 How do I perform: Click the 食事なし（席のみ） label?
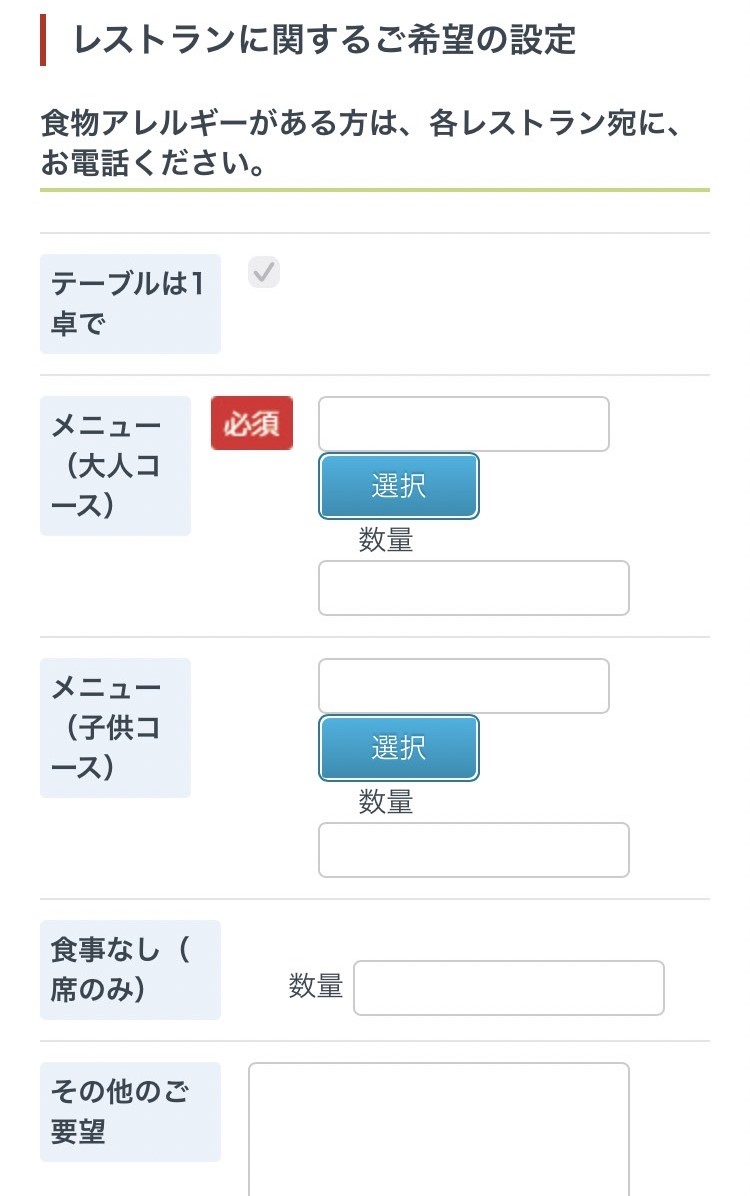click(129, 969)
